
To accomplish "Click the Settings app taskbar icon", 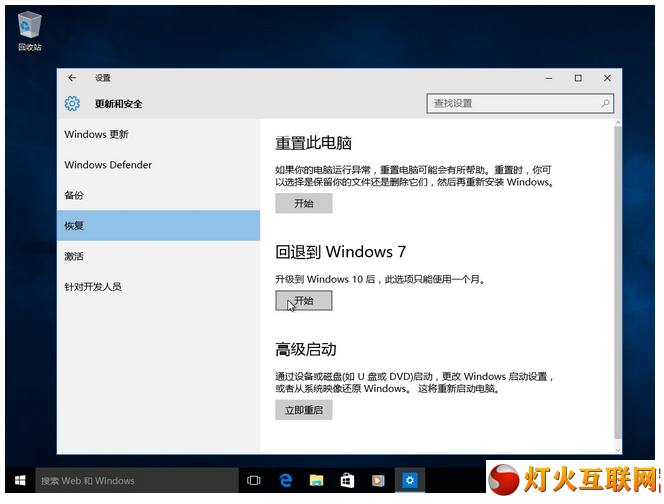I will point(409,480).
